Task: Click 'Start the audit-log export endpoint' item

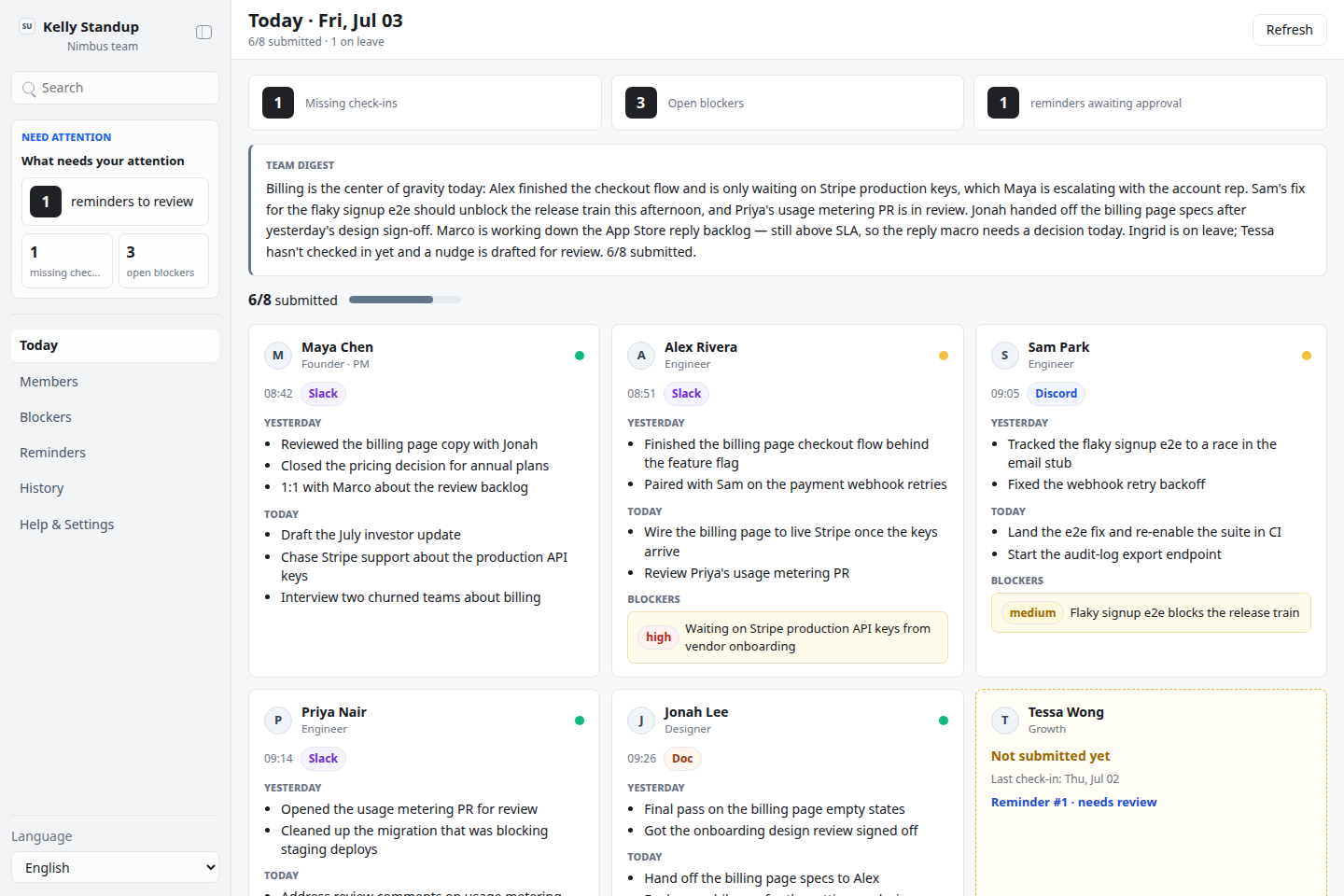Action: pos(1114,554)
